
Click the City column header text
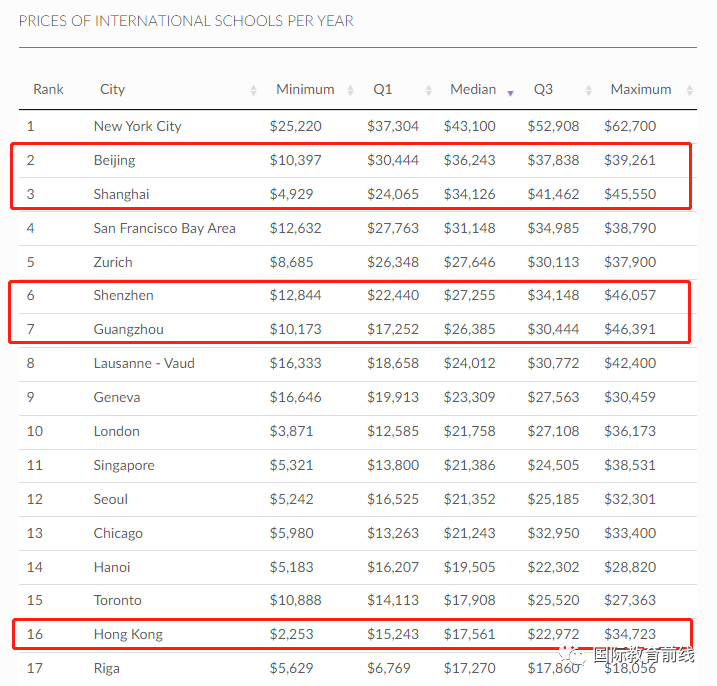(x=112, y=89)
